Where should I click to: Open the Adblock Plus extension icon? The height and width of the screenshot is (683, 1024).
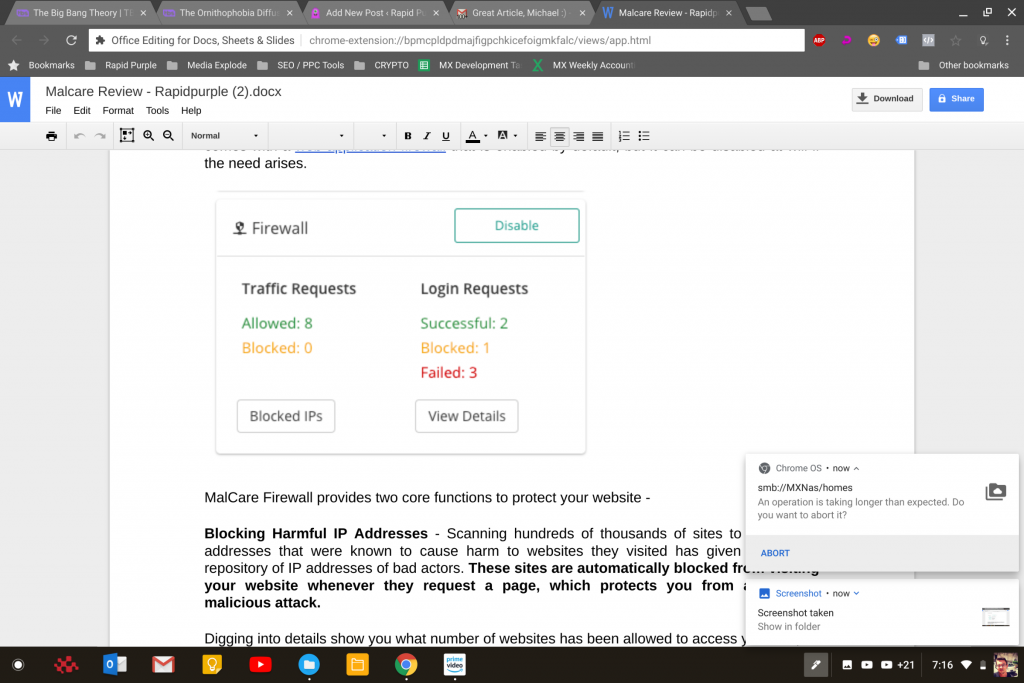[819, 40]
